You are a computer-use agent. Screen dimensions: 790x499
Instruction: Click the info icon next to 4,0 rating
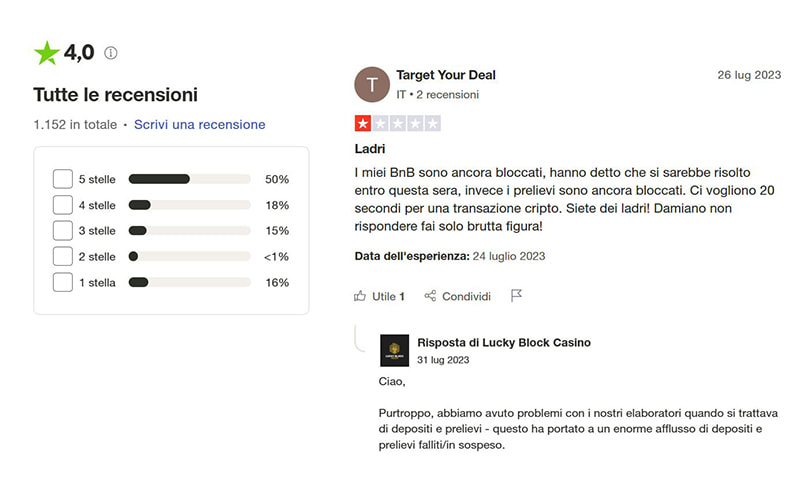(x=111, y=53)
